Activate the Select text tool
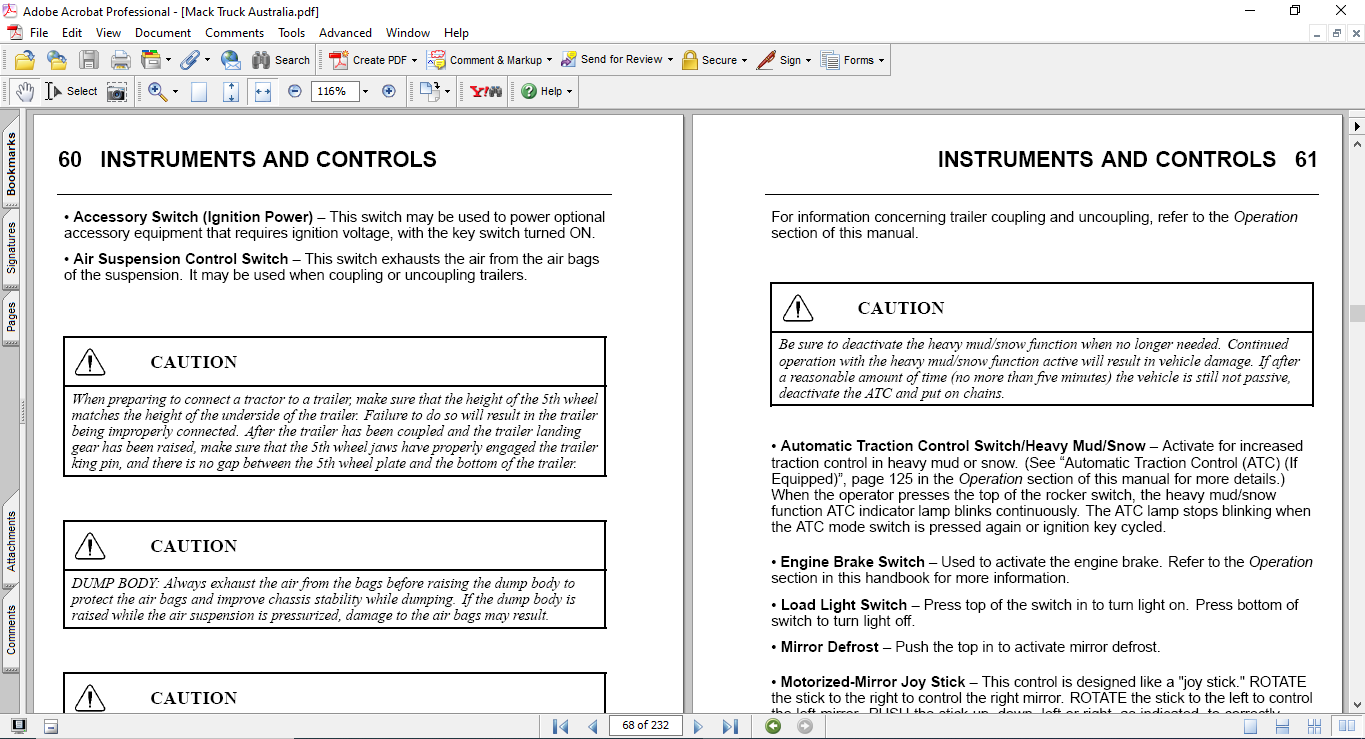 tap(70, 91)
